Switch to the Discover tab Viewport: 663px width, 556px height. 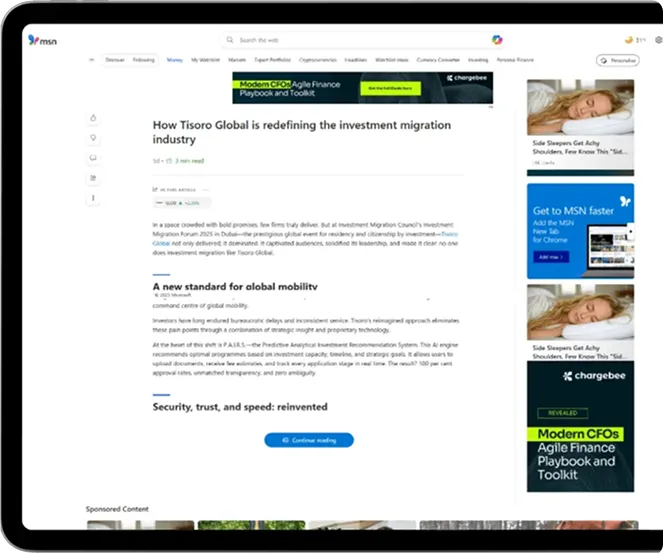115,60
